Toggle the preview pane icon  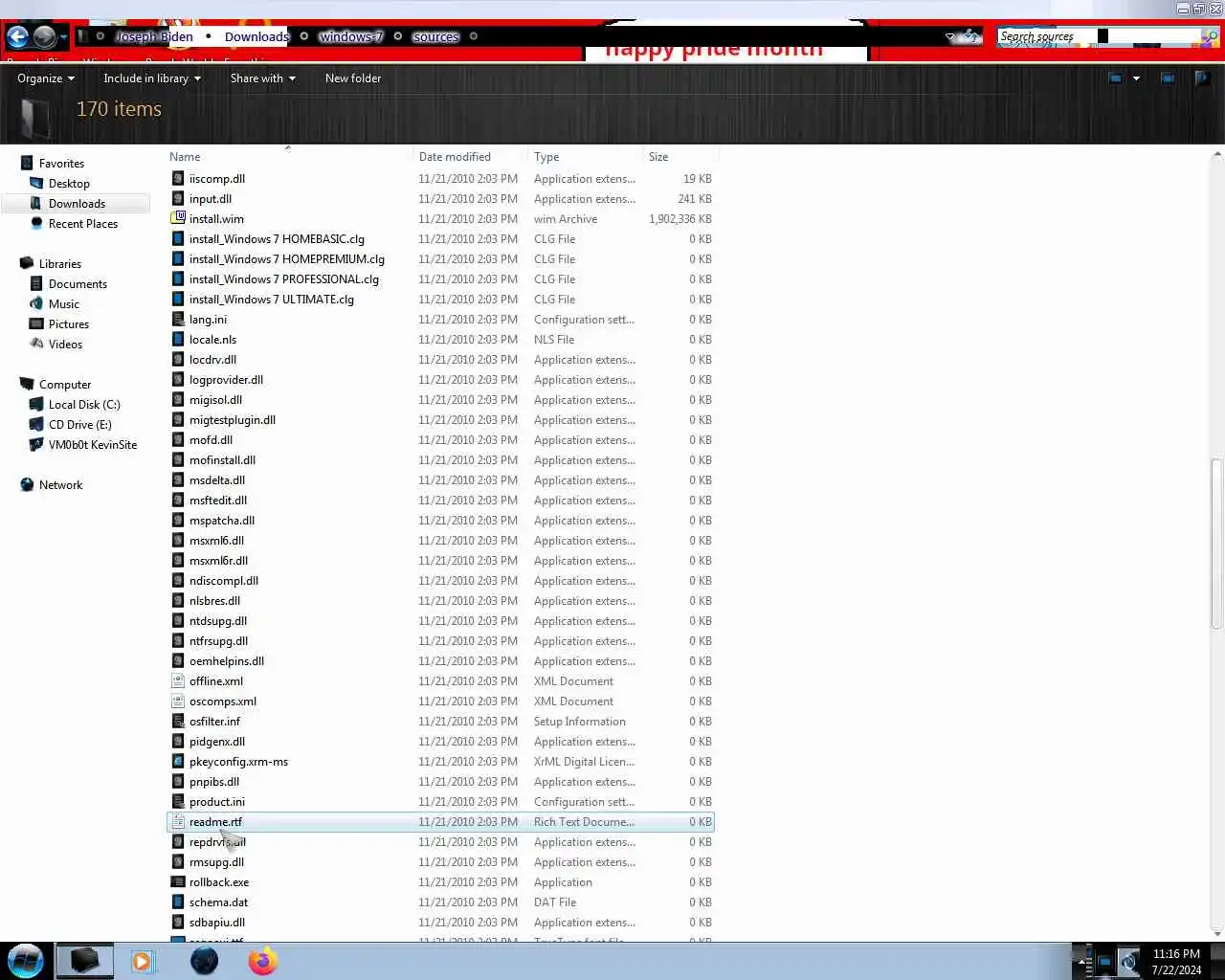pos(1168,78)
